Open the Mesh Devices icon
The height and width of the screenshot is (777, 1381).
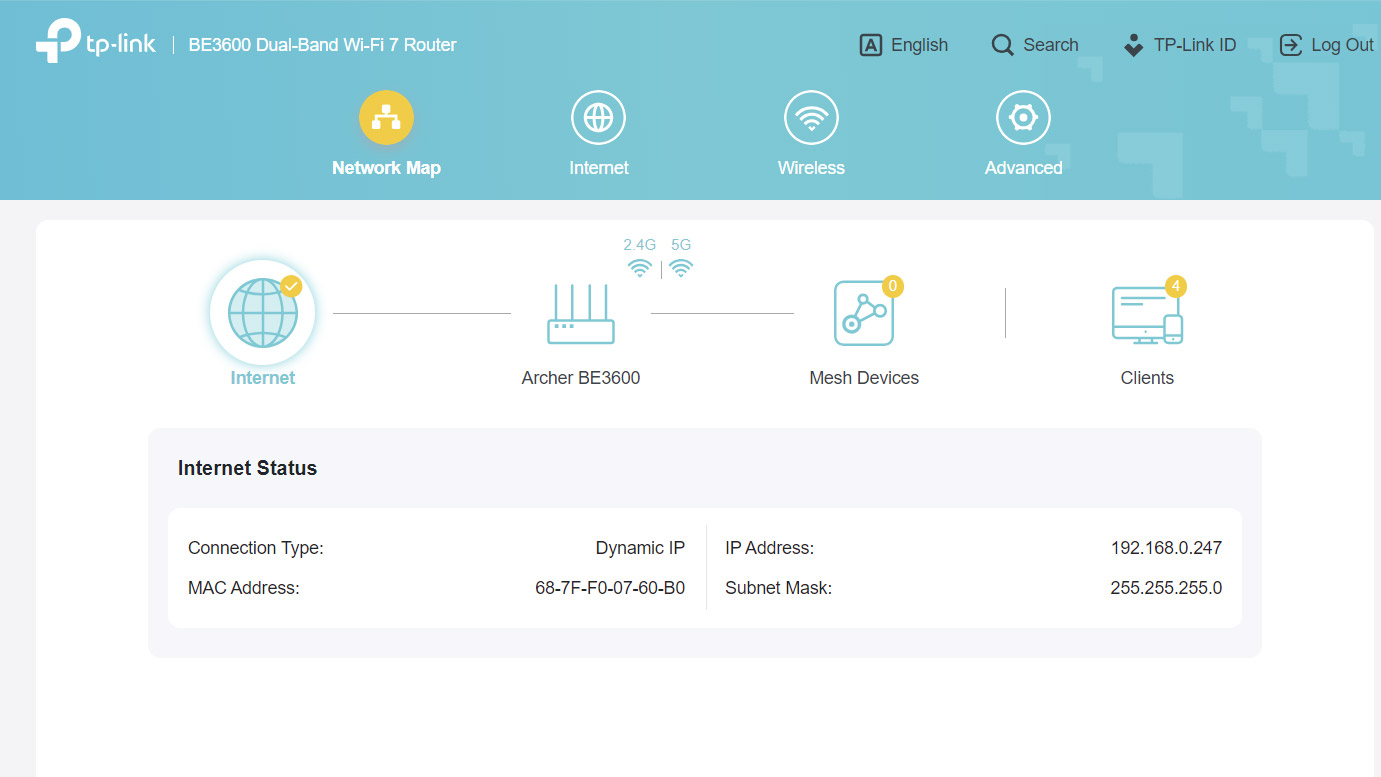(x=863, y=314)
